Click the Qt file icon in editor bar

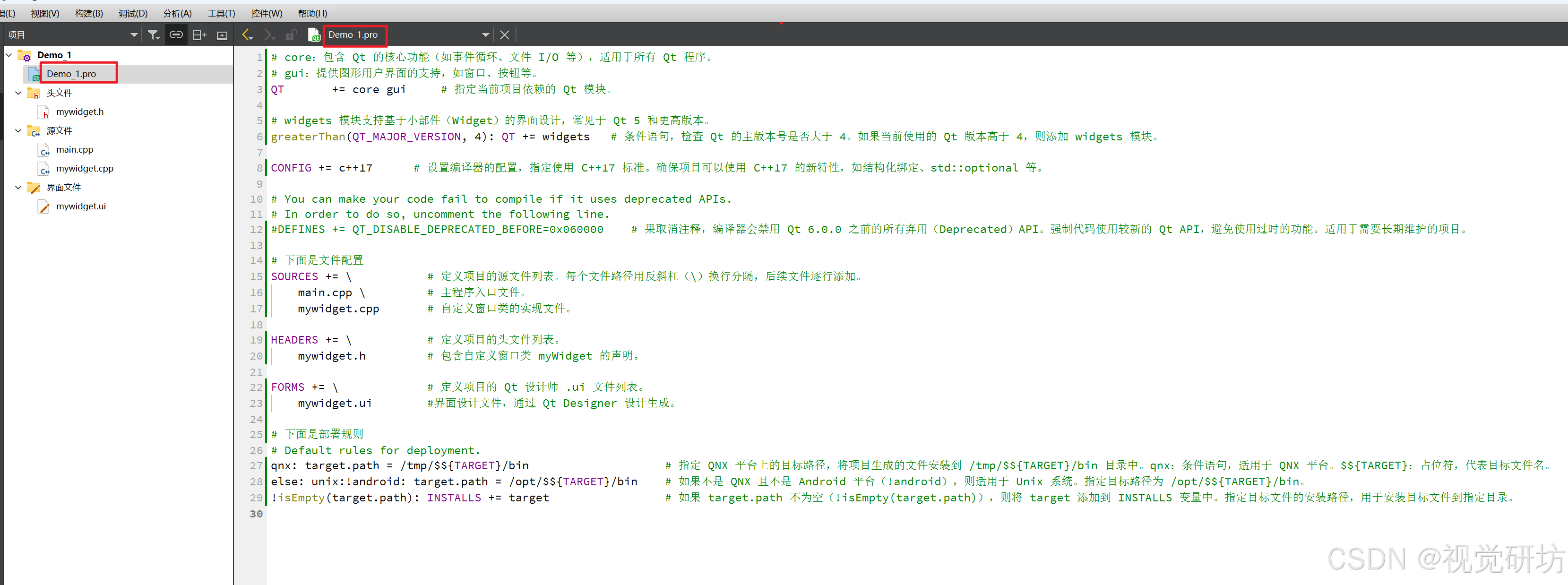pos(314,35)
